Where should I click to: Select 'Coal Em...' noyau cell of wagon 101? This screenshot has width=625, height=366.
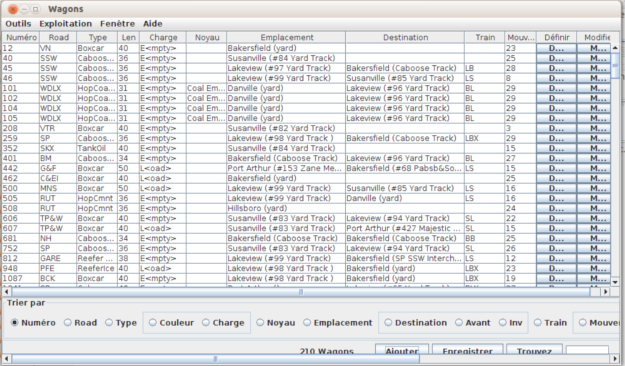pyautogui.click(x=206, y=88)
